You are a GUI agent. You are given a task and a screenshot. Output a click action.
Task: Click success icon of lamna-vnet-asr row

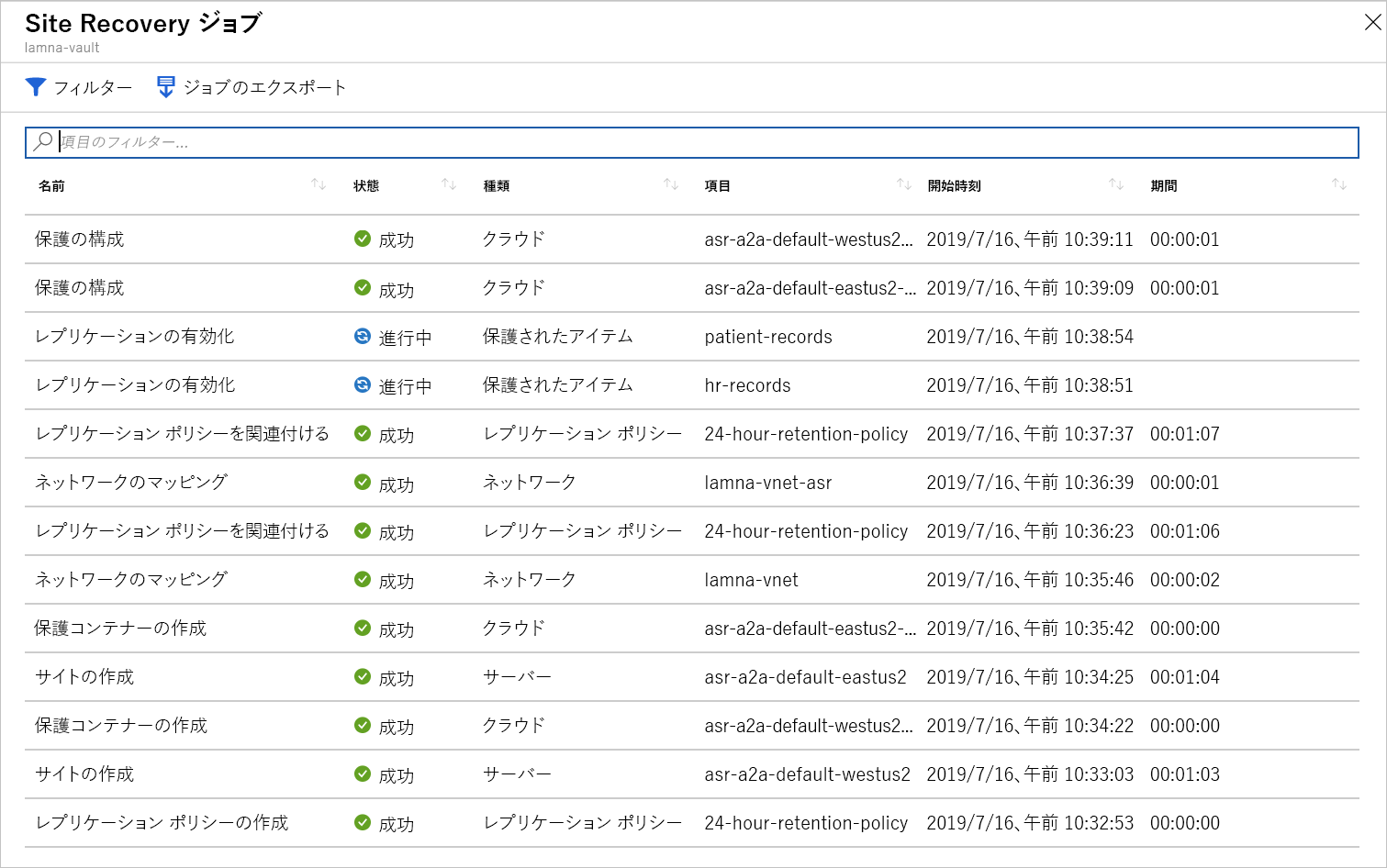click(x=363, y=482)
